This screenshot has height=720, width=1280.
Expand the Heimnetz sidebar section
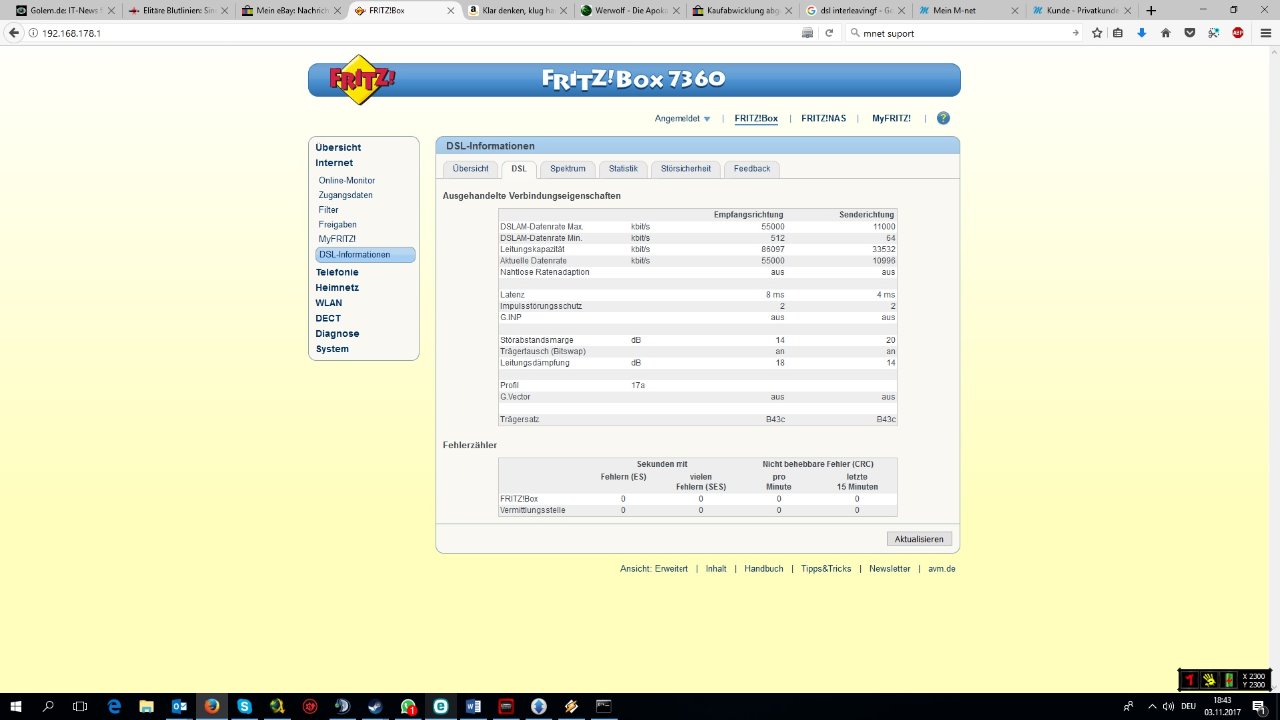click(337, 288)
